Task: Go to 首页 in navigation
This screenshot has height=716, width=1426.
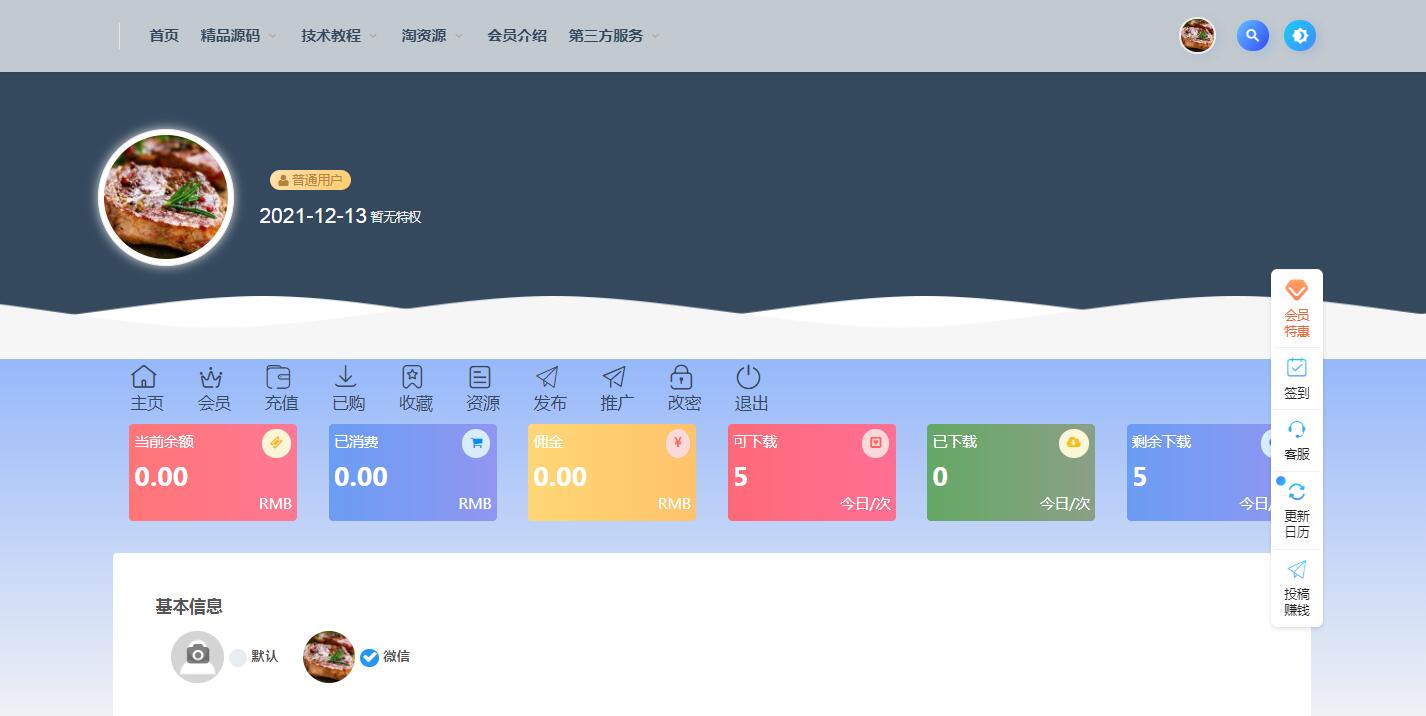Action: click(x=164, y=36)
